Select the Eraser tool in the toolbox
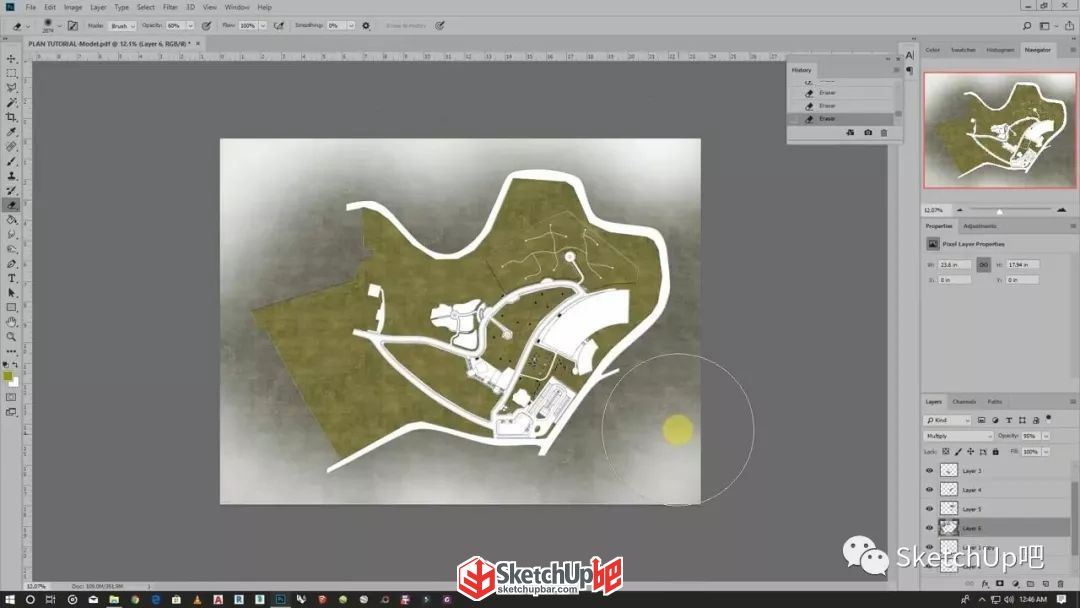The height and width of the screenshot is (608, 1080). click(x=11, y=205)
